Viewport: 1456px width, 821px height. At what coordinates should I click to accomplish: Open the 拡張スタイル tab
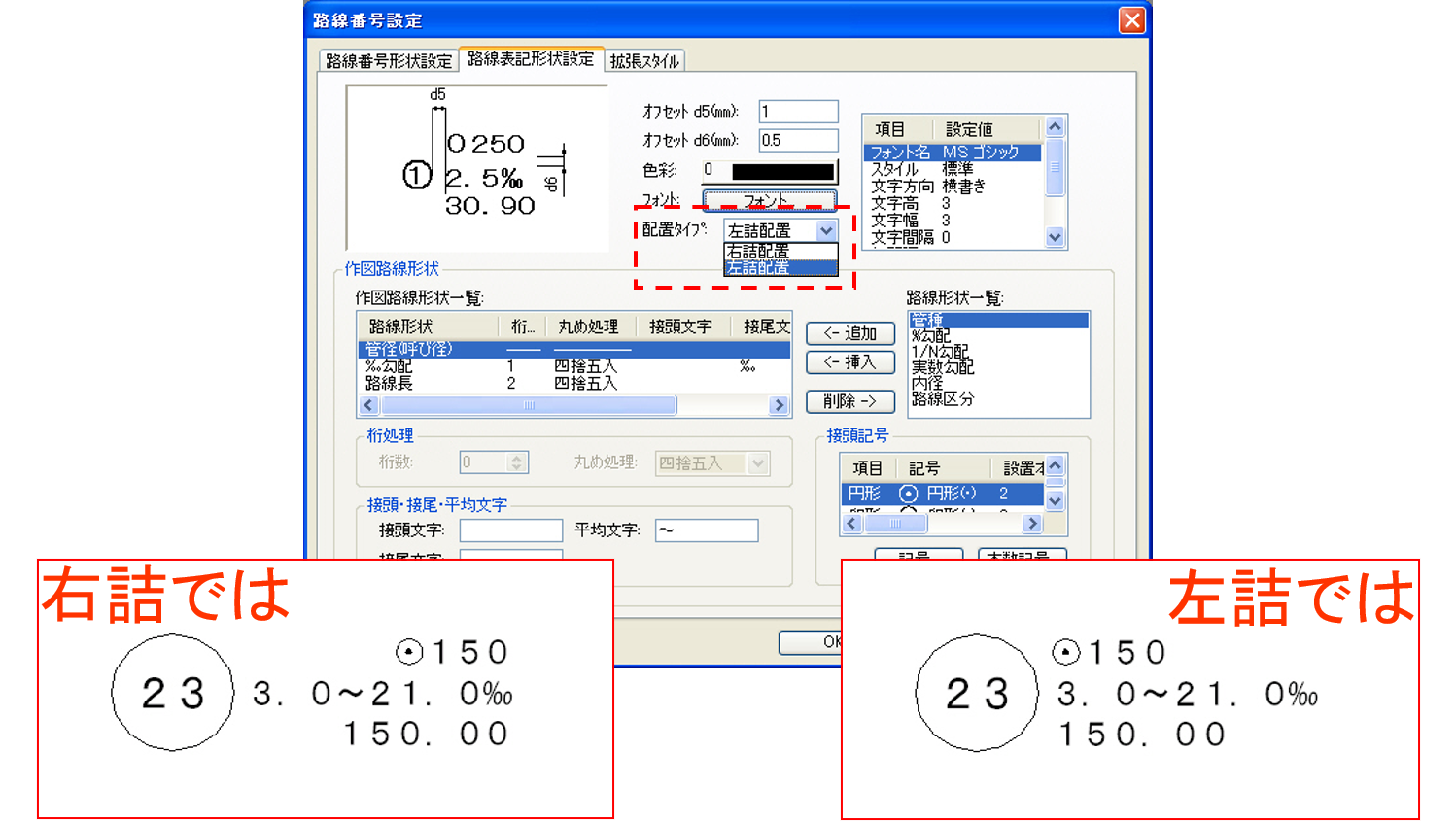(x=644, y=61)
